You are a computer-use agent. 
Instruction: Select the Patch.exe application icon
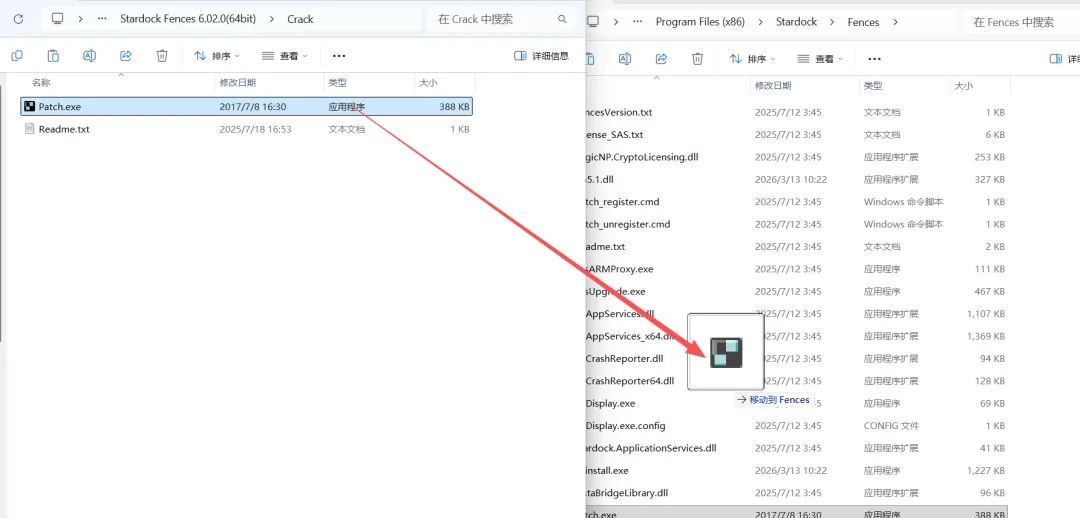coord(30,106)
